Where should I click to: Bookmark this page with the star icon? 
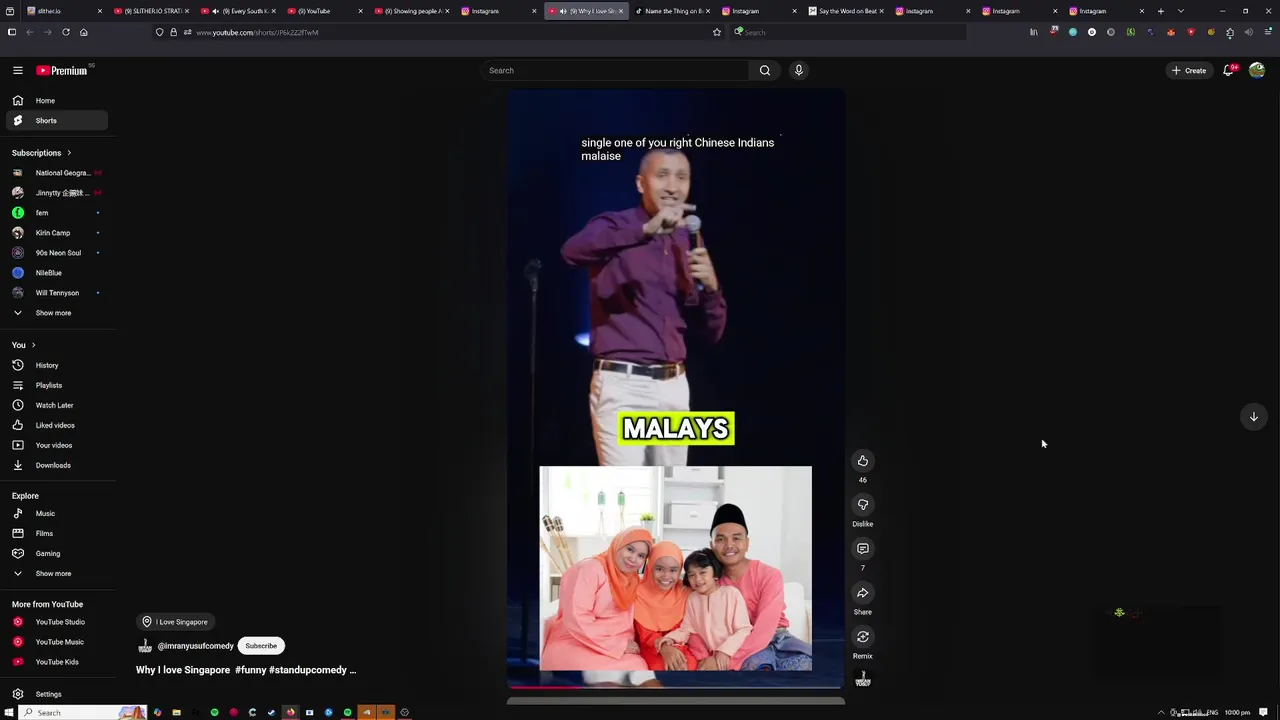pos(716,32)
